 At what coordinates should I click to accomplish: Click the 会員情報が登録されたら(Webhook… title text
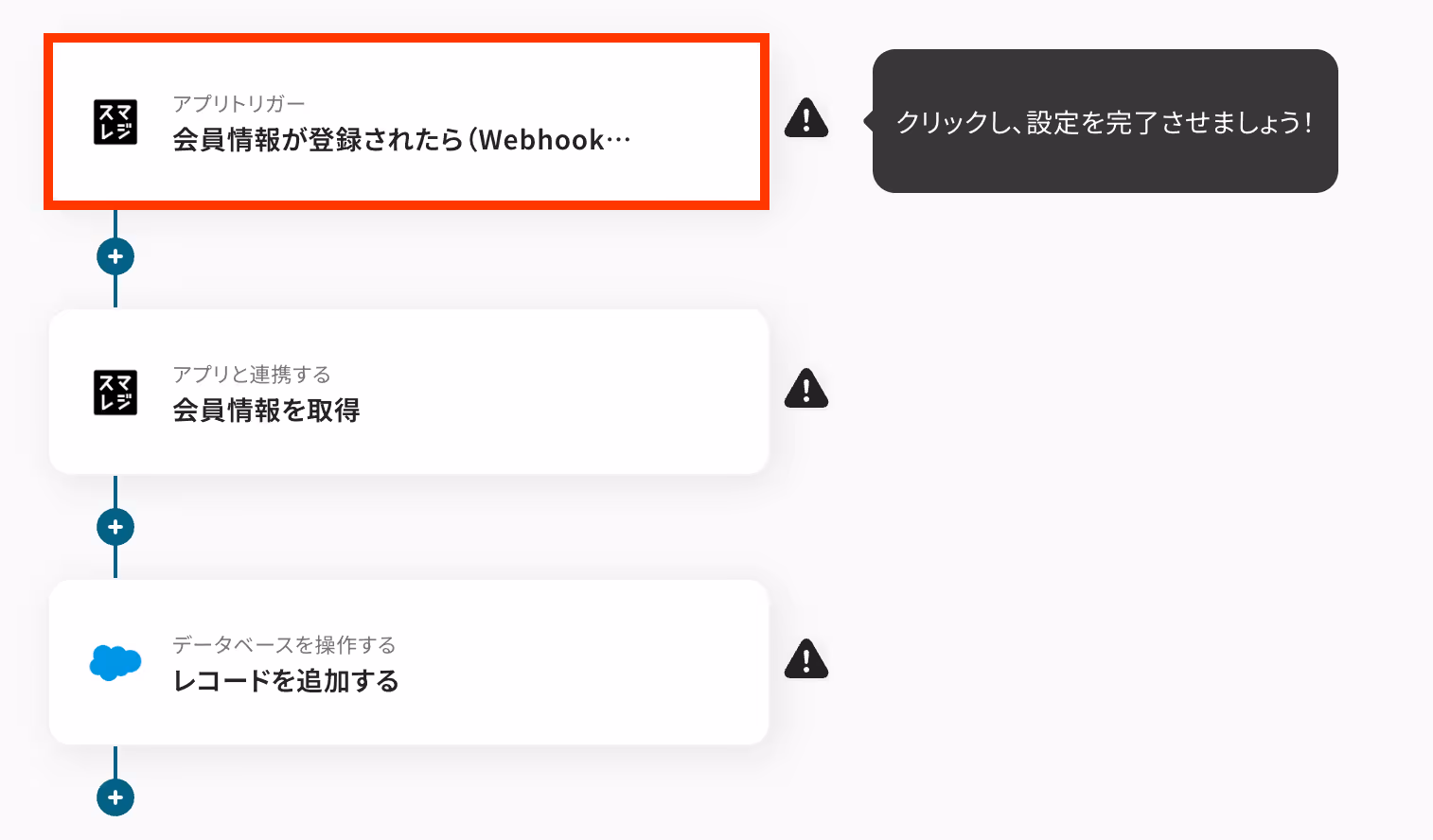pyautogui.click(x=401, y=140)
